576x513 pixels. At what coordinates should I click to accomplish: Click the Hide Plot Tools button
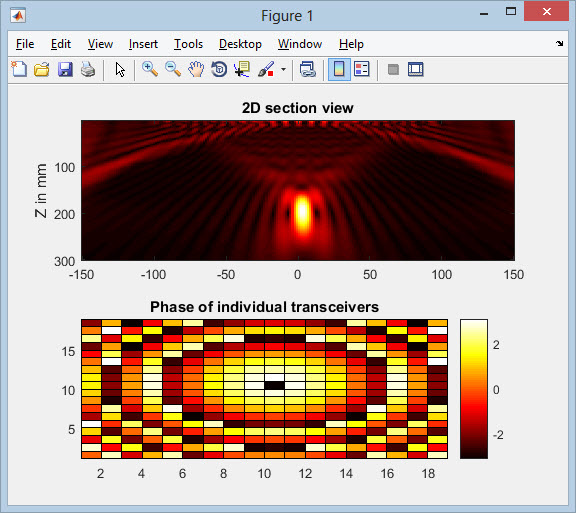[x=393, y=69]
